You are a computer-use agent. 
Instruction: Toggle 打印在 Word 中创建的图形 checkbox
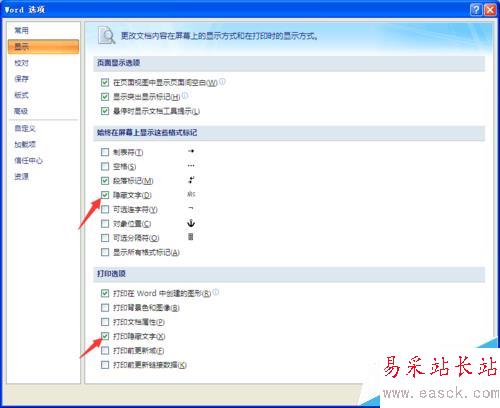[x=105, y=293]
